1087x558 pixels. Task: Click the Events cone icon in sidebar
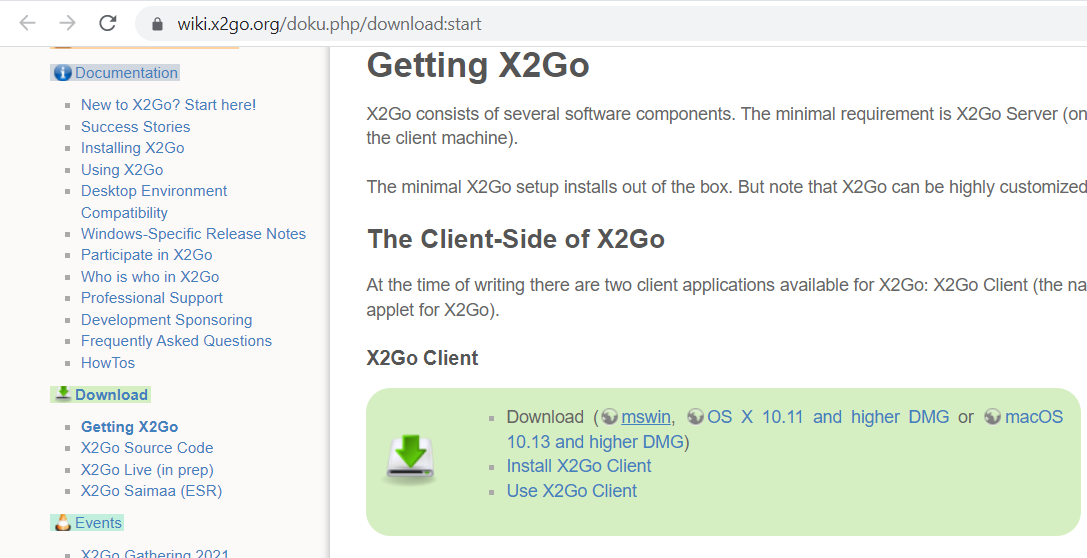pyautogui.click(x=63, y=523)
